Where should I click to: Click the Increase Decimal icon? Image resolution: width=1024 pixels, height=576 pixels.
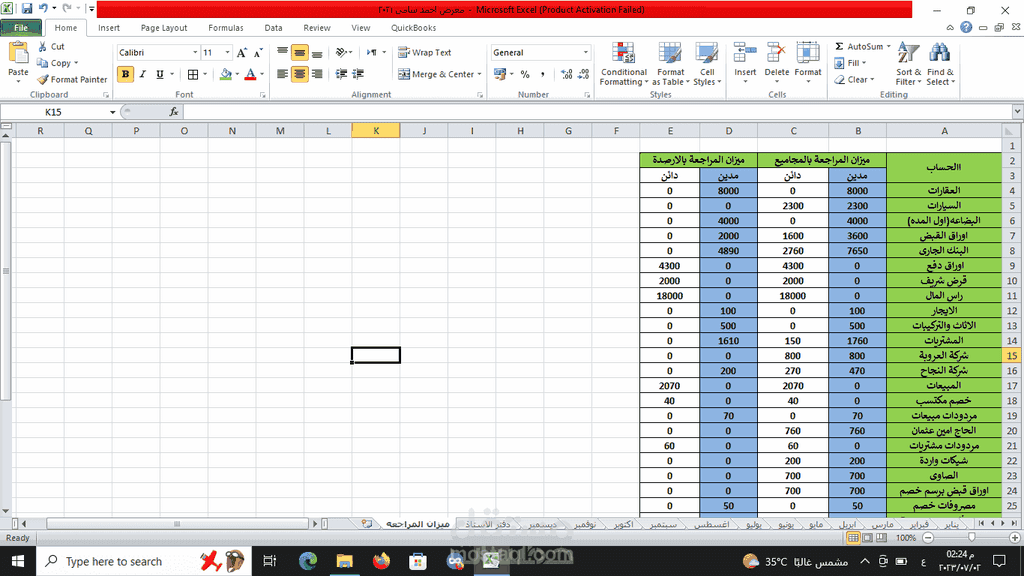(566, 74)
